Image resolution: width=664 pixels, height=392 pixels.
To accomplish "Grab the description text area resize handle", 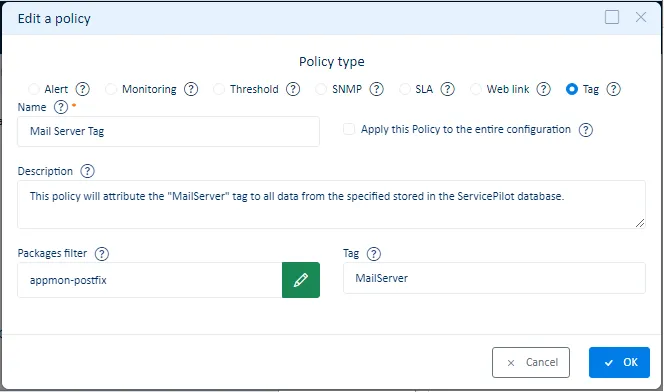I will click(x=640, y=223).
